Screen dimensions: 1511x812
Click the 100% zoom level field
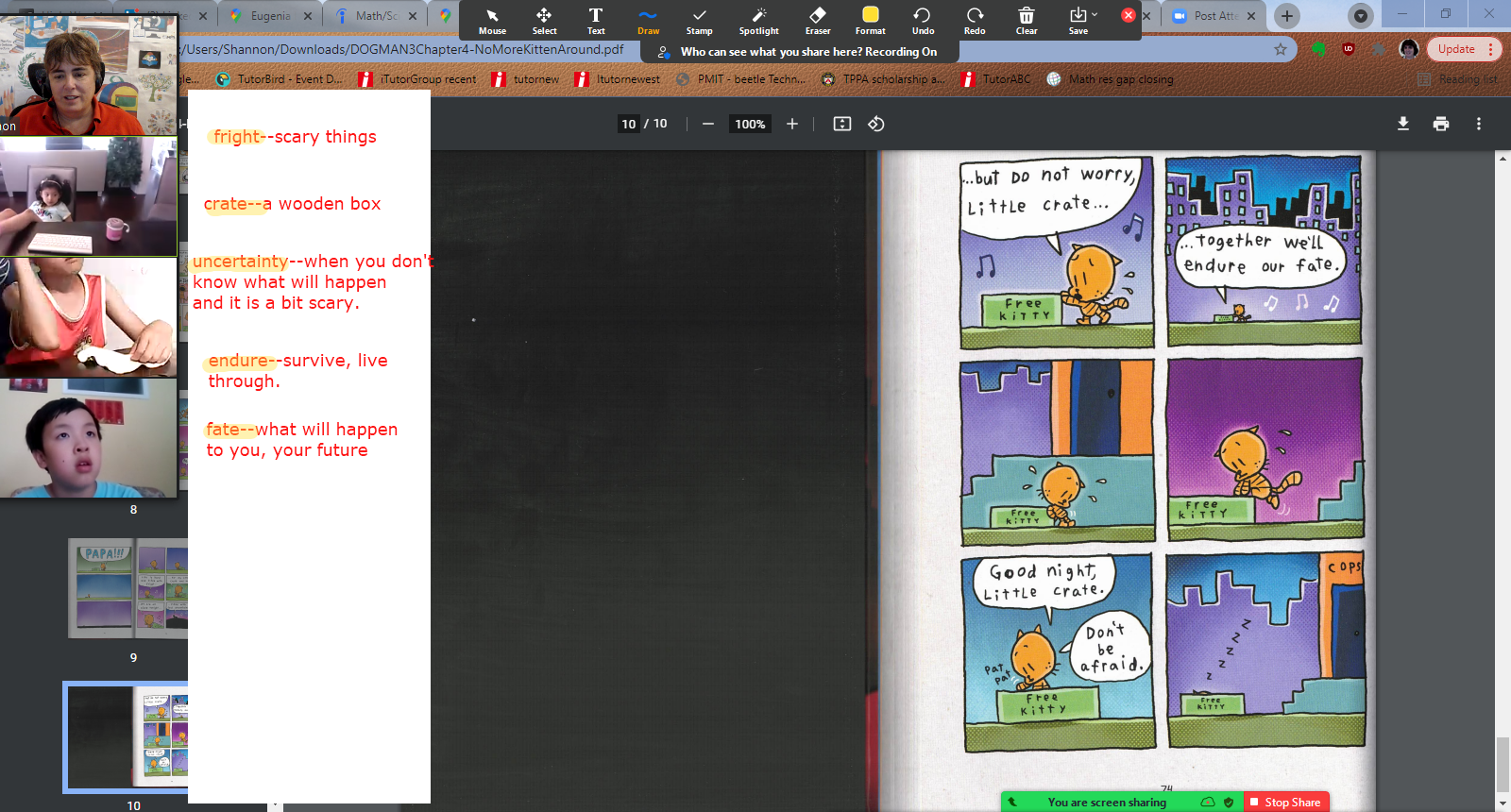point(750,124)
